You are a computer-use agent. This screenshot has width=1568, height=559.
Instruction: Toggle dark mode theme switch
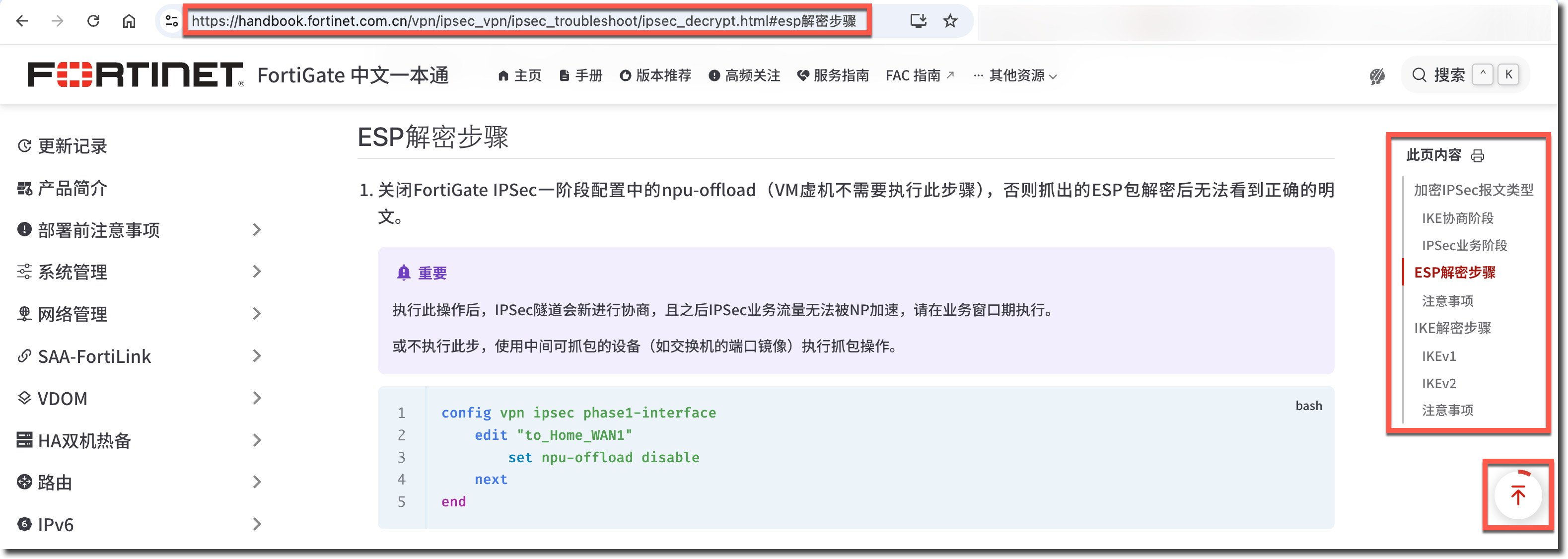1377,76
